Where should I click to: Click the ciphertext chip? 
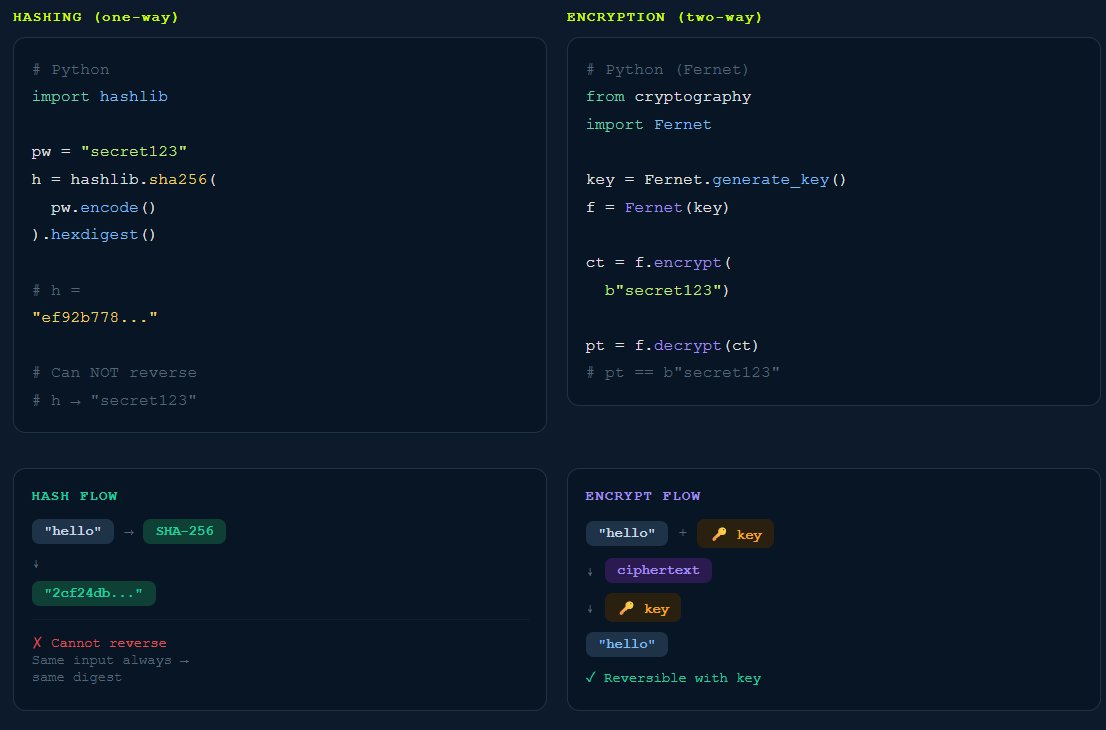[x=658, y=570]
